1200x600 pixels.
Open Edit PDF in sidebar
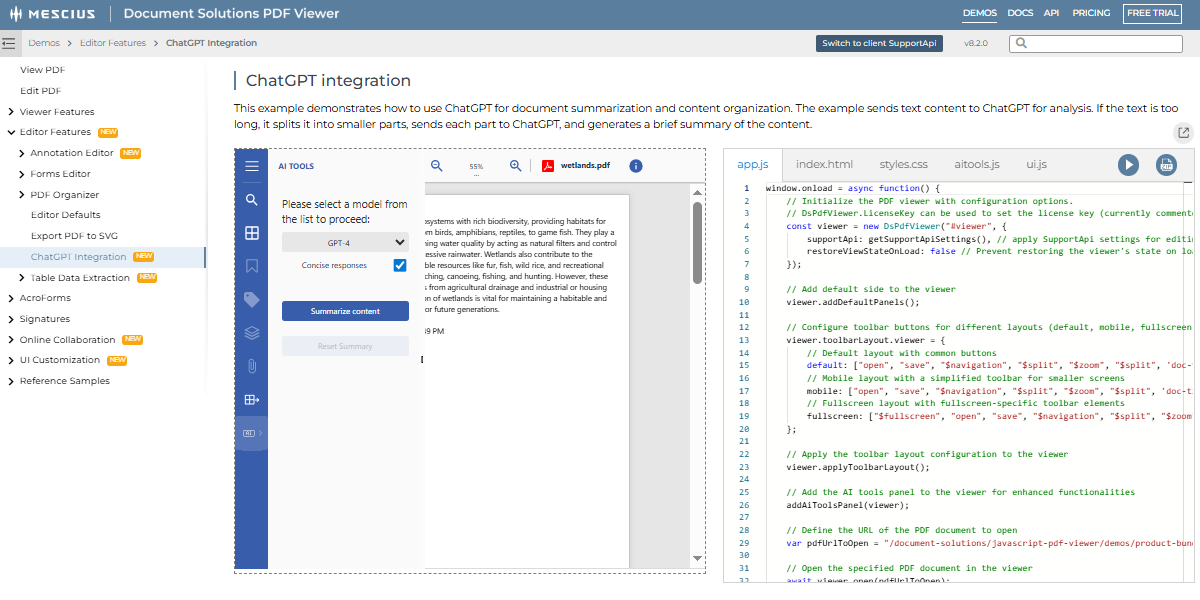[41, 91]
